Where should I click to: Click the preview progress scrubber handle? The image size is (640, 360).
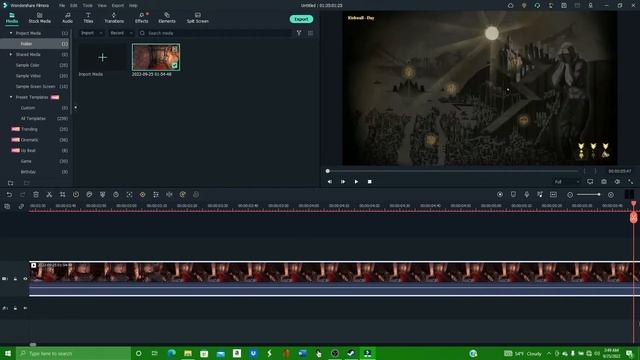point(328,171)
